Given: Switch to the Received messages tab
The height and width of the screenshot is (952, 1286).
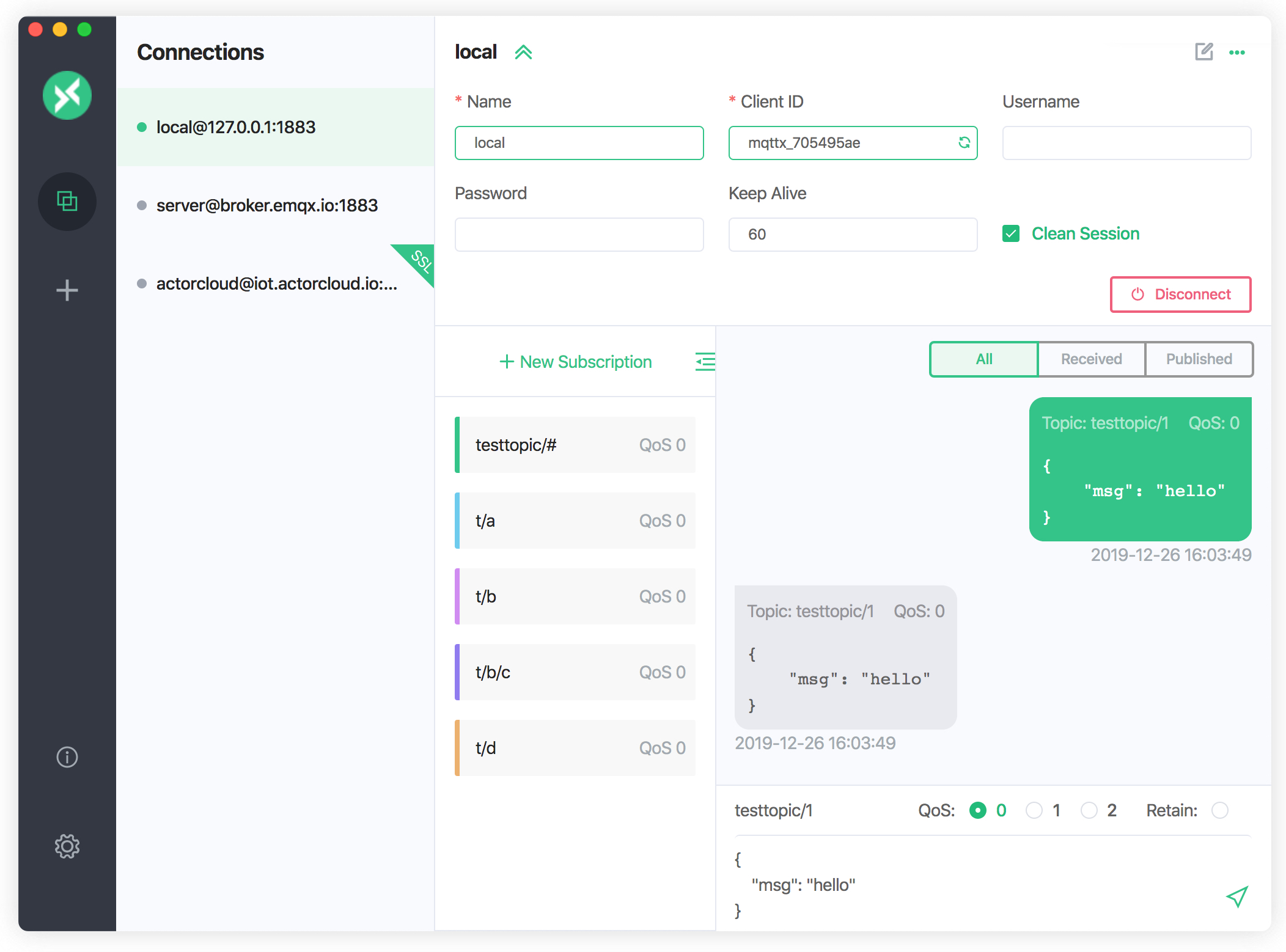Looking at the screenshot, I should [1091, 359].
